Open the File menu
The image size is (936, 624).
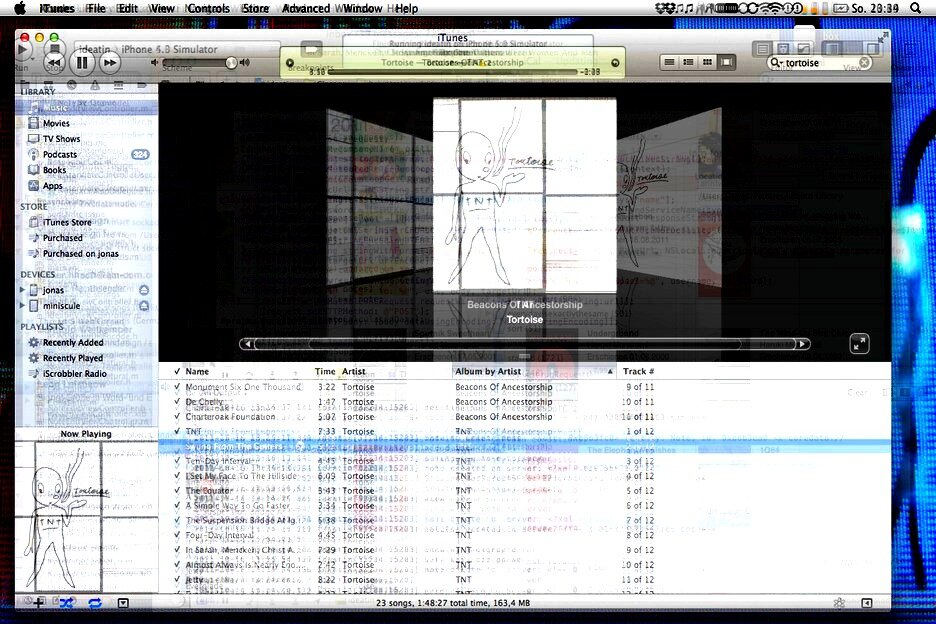pyautogui.click(x=96, y=8)
